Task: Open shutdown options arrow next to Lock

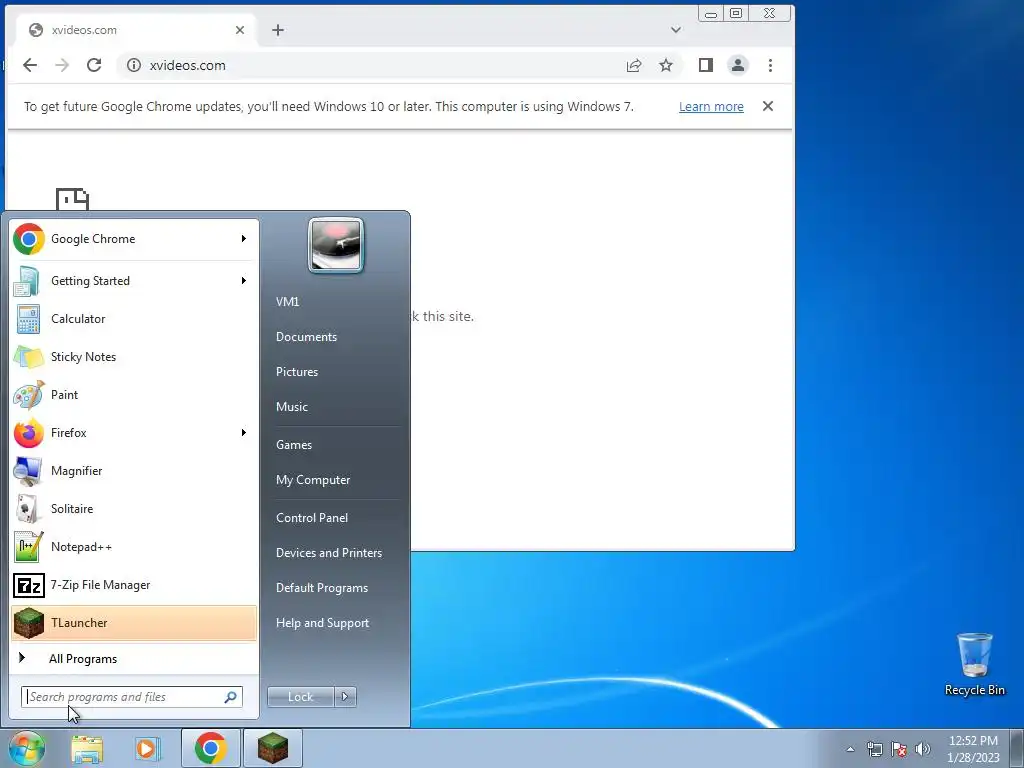Action: pyautogui.click(x=345, y=697)
